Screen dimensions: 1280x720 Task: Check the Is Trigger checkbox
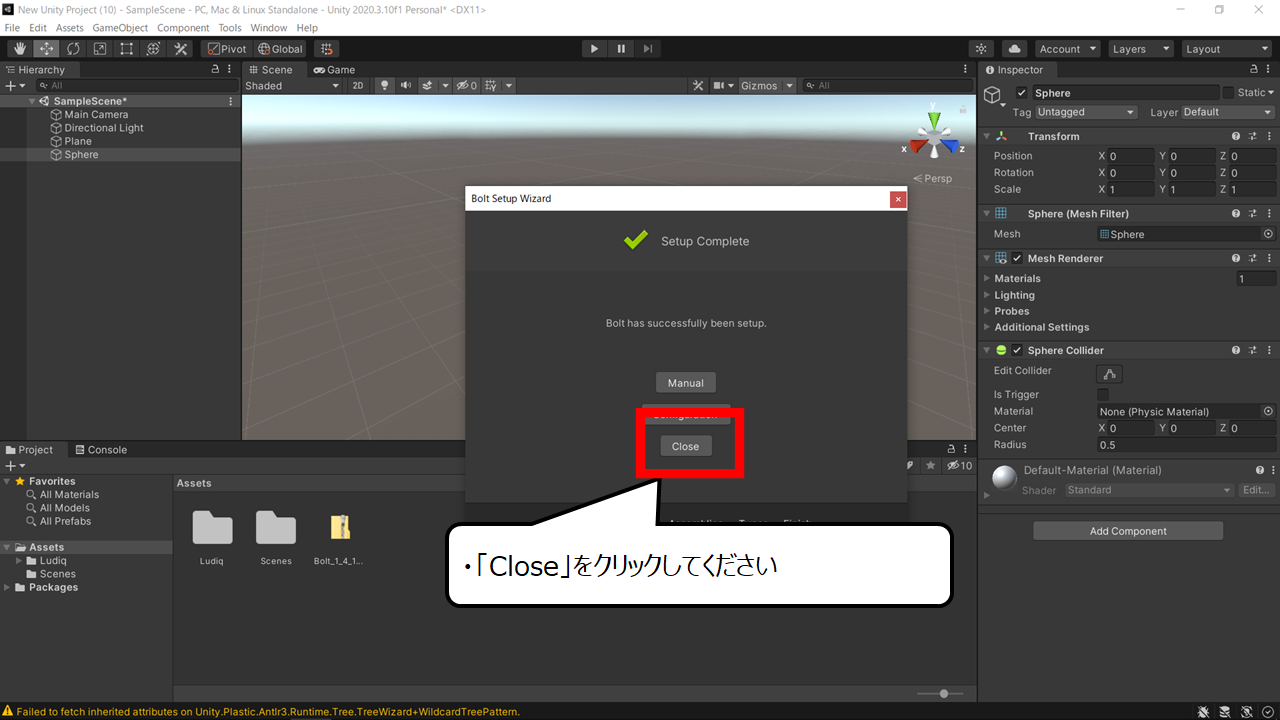(x=1103, y=395)
